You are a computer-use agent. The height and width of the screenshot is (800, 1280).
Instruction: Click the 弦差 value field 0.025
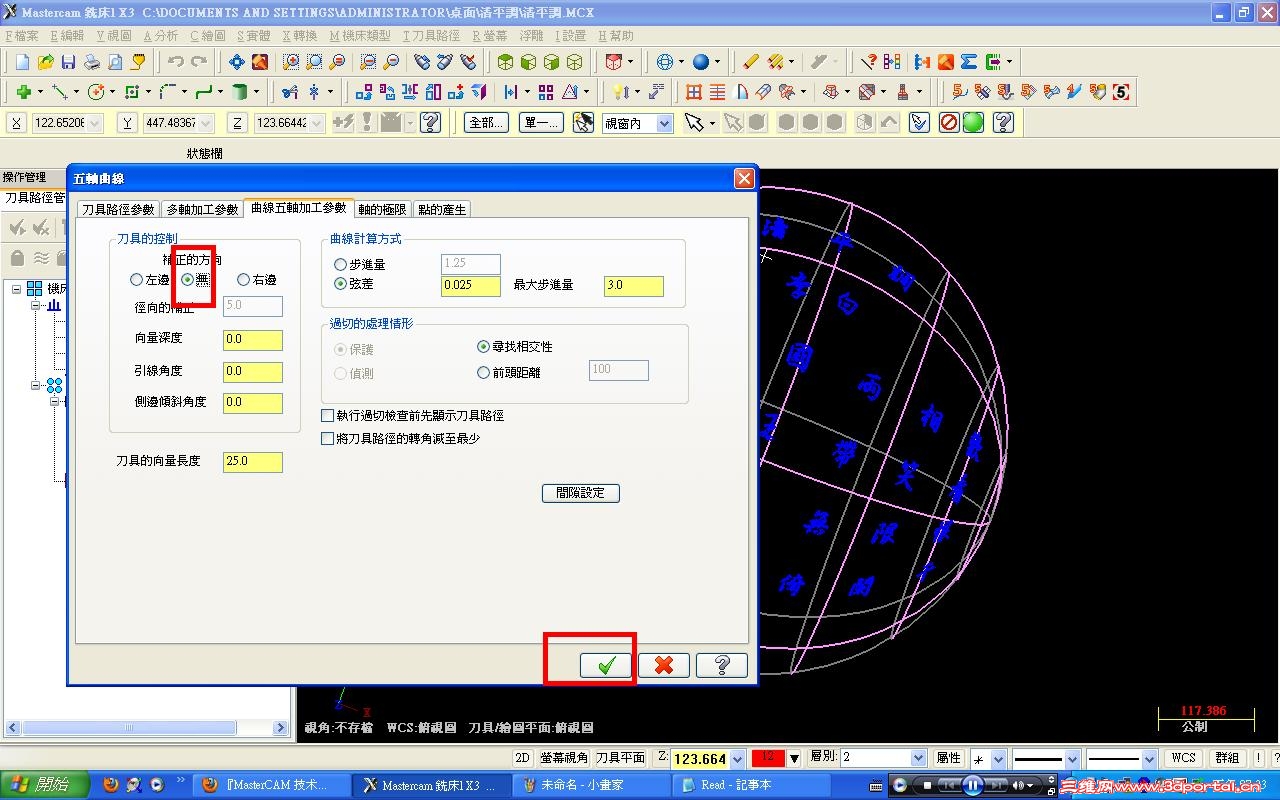(471, 285)
